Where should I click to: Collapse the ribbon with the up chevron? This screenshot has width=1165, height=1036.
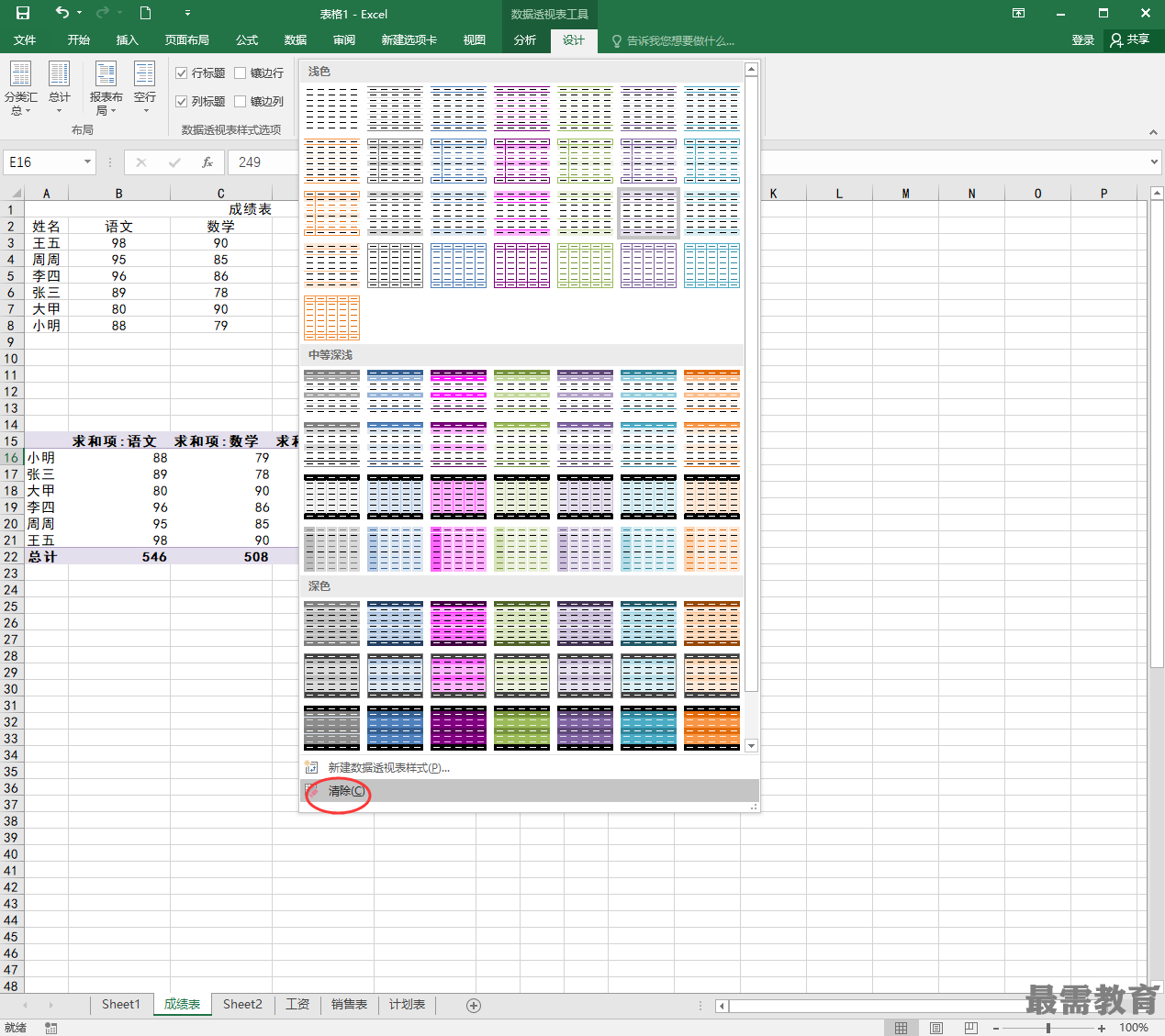[x=1153, y=132]
